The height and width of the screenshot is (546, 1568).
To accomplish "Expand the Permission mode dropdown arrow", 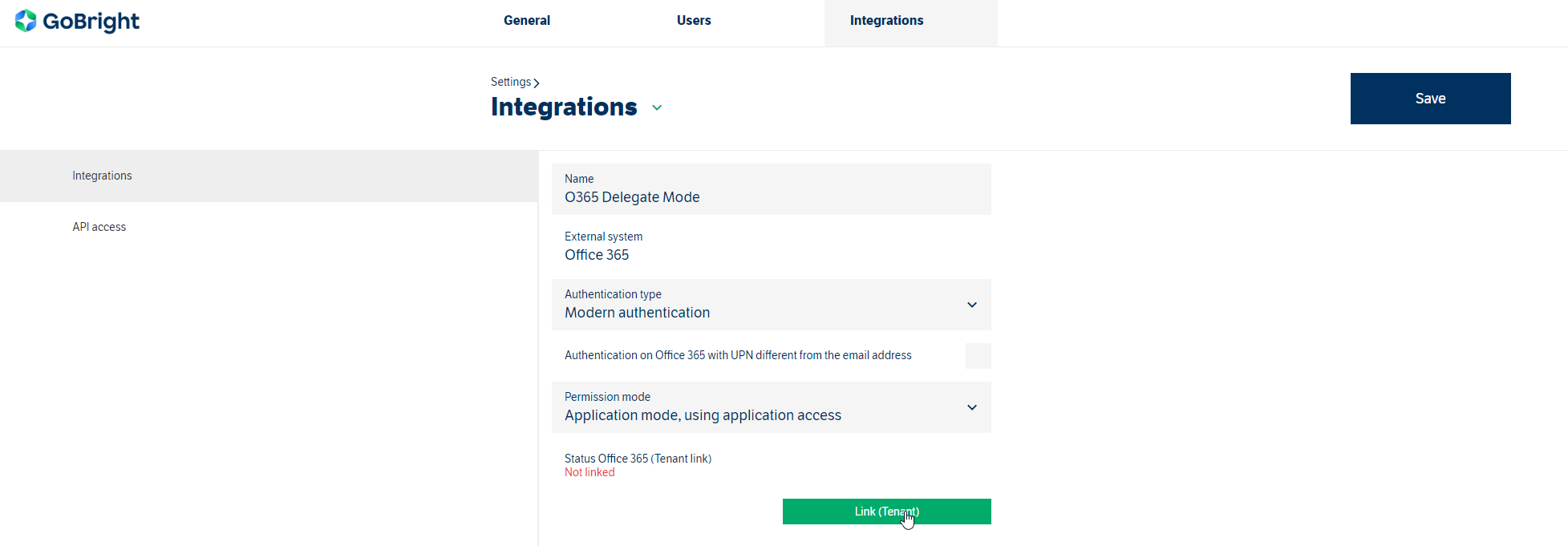I will (971, 407).
